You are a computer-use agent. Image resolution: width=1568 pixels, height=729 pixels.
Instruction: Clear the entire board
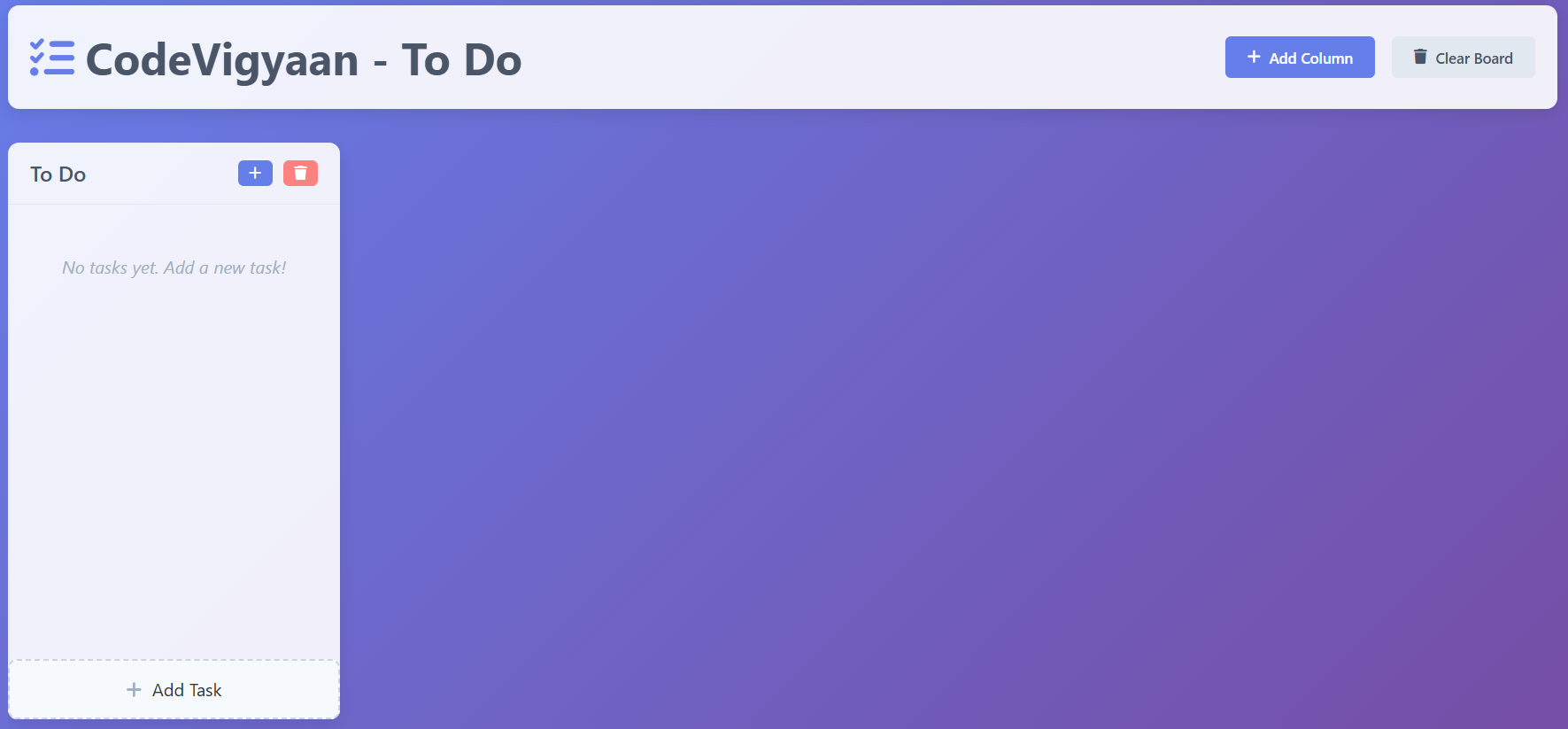1464,57
